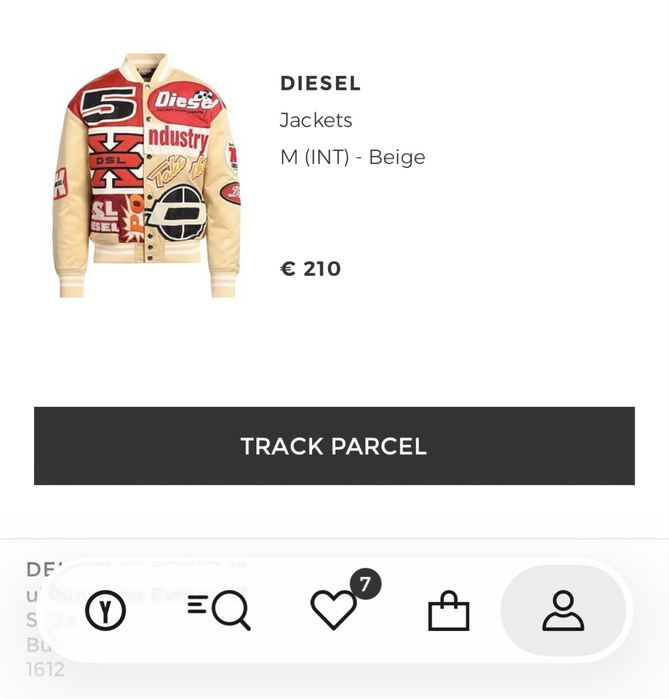Open the YOOX home icon
This screenshot has height=699, width=669.
(105, 610)
